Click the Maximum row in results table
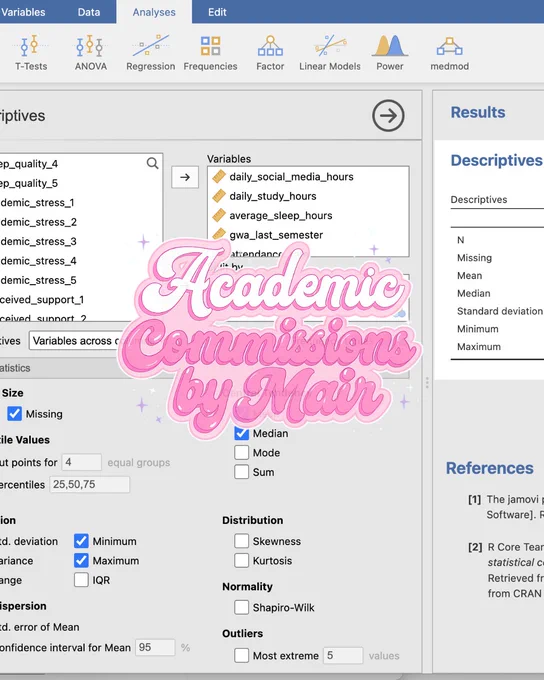This screenshot has height=680, width=544. click(x=479, y=347)
